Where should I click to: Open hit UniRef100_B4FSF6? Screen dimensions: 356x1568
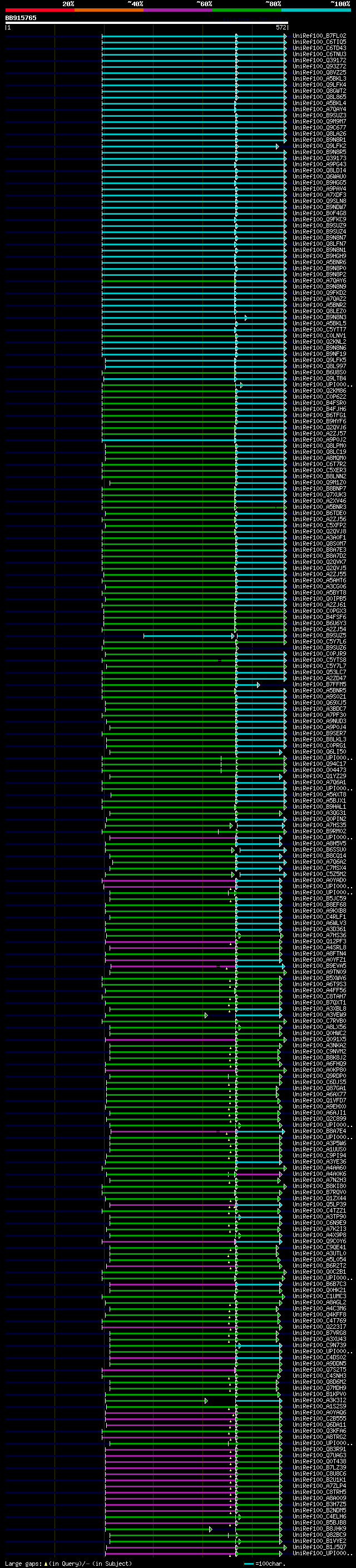coord(319,617)
